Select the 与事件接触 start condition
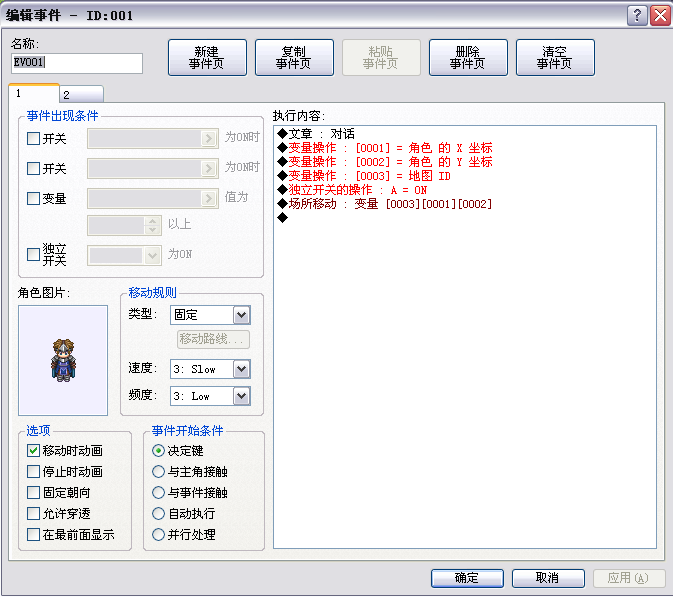 click(x=158, y=492)
